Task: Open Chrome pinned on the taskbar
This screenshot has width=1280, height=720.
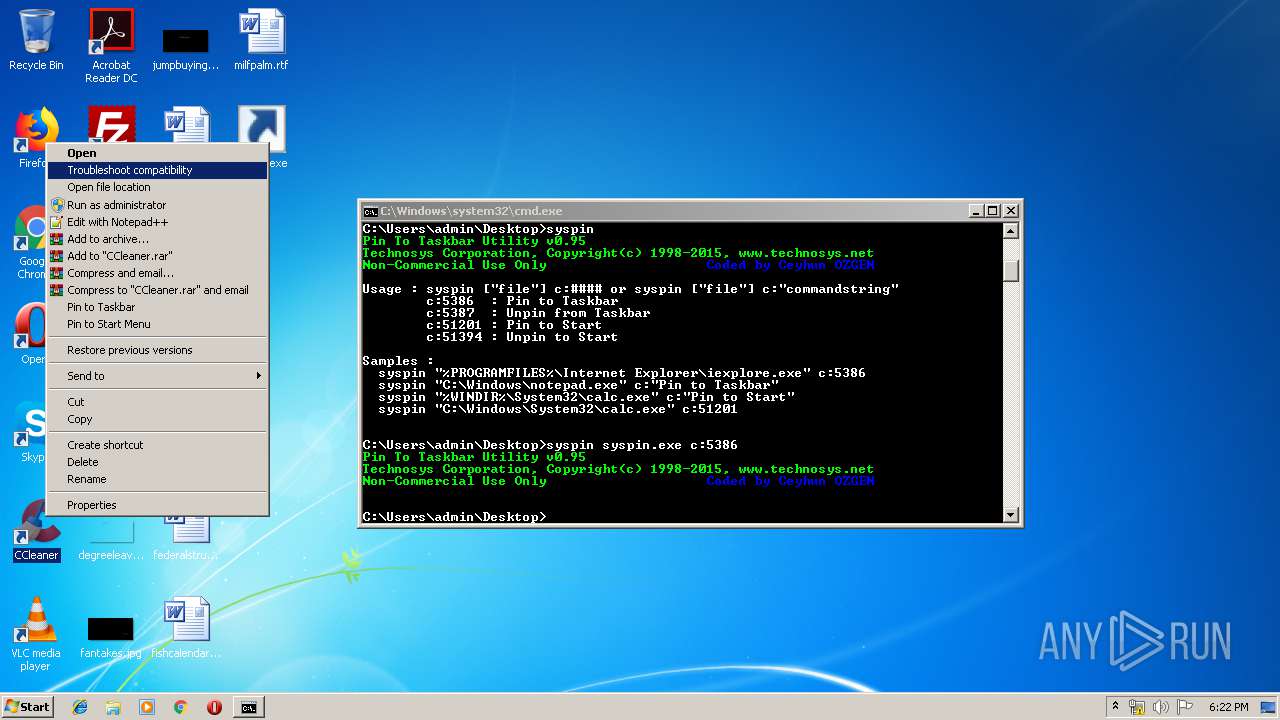Action: [180, 707]
